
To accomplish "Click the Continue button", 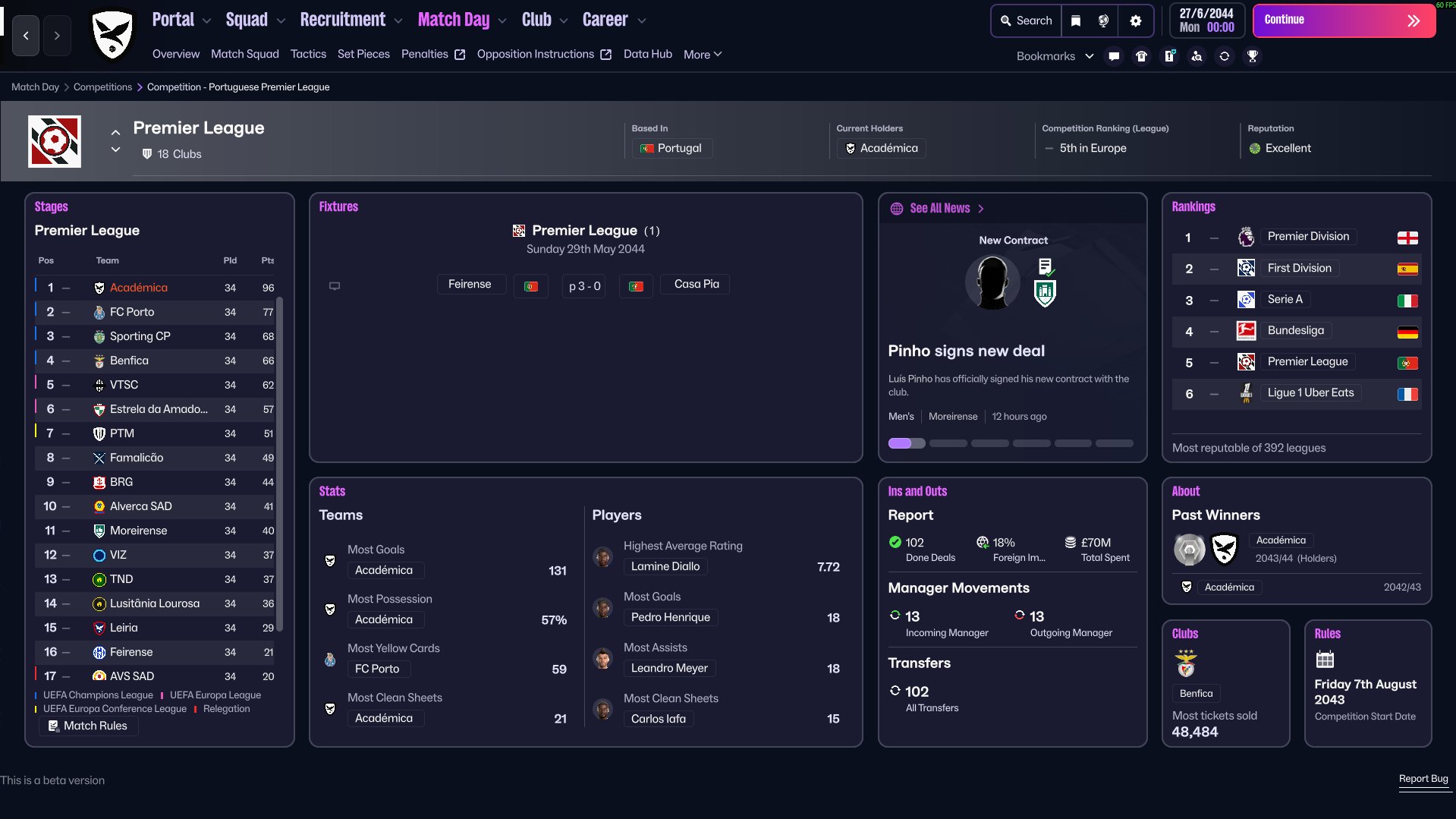I will click(x=1344, y=20).
